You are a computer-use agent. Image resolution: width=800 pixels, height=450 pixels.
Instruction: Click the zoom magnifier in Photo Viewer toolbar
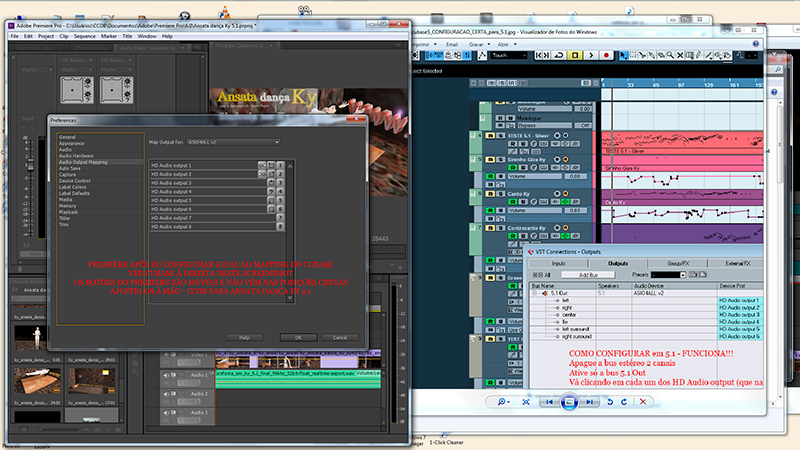click(502, 401)
